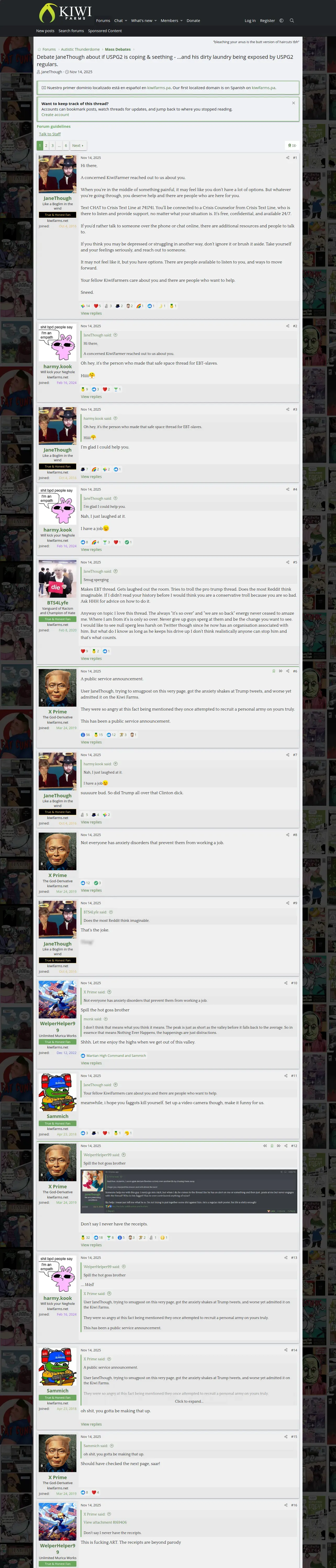Click the share icon on post #4
Viewport: 336px width, 1568px height.
coord(288,489)
